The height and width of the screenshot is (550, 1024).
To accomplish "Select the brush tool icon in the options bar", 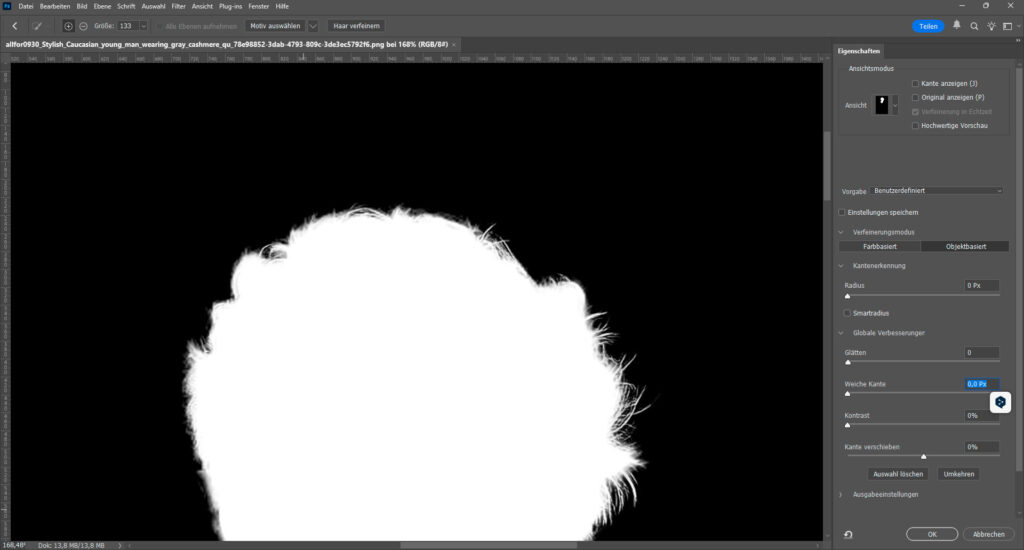I will (38, 26).
